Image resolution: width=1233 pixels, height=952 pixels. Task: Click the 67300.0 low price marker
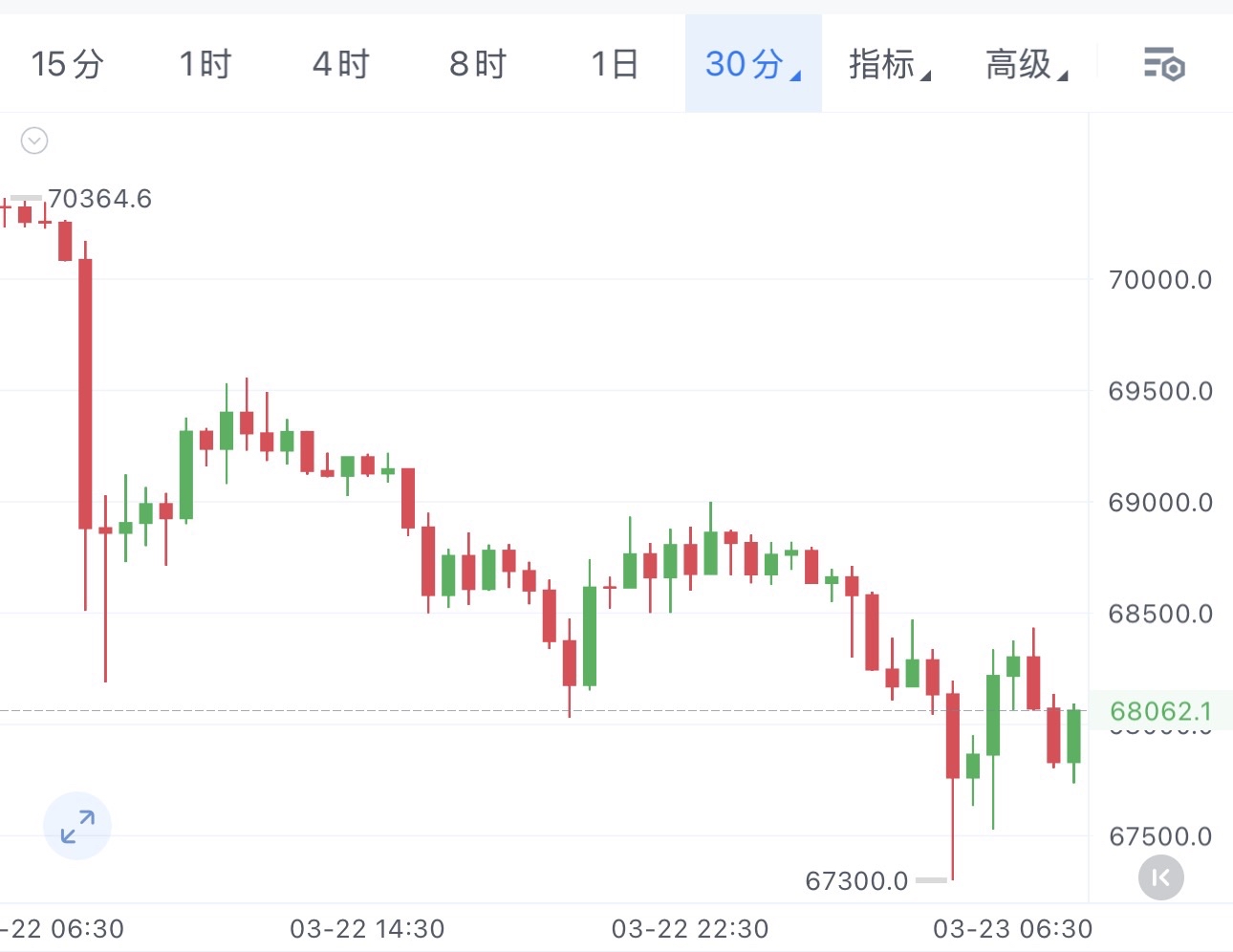(856, 880)
